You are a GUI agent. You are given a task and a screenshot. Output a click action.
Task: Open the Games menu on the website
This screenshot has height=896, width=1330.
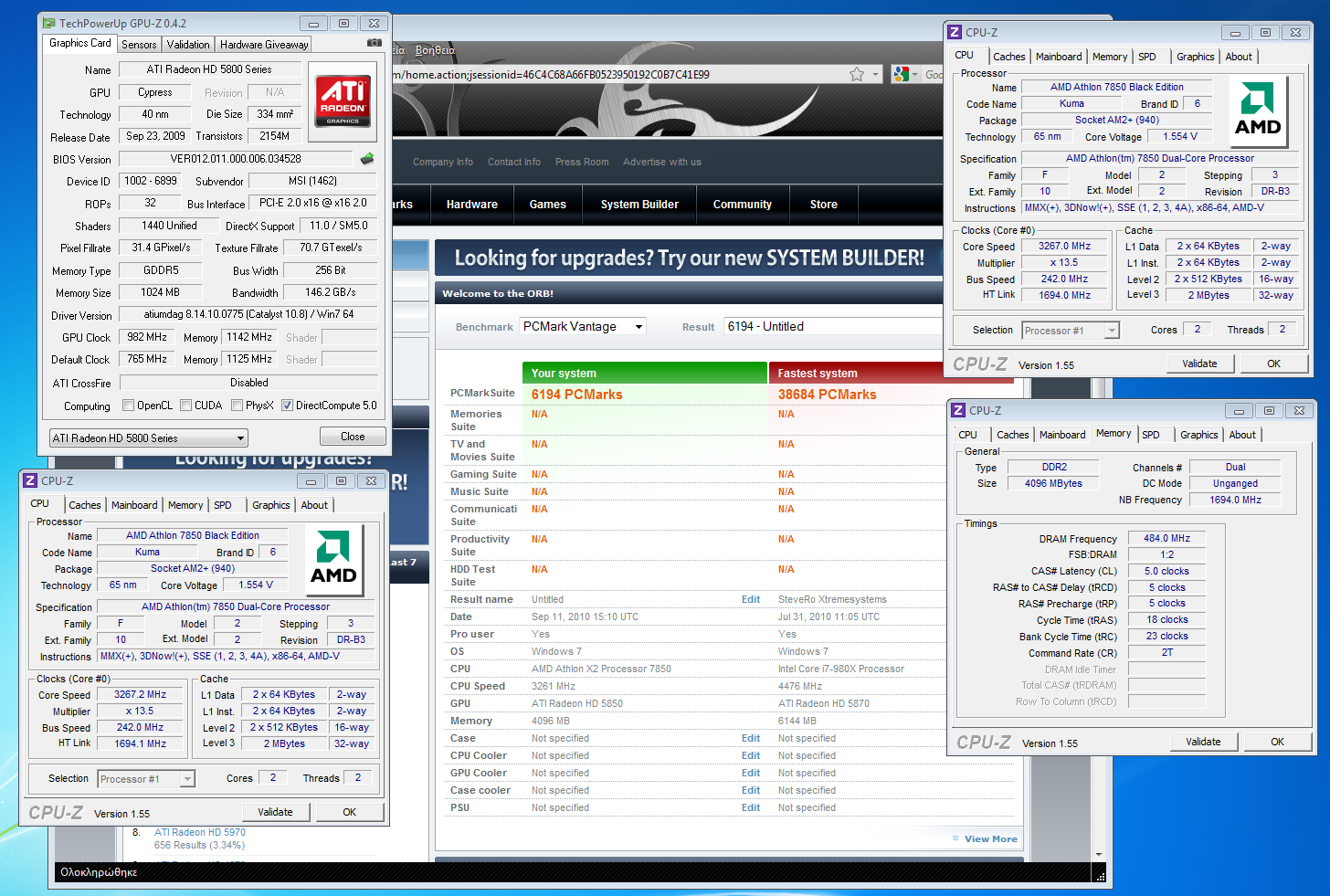tap(548, 205)
